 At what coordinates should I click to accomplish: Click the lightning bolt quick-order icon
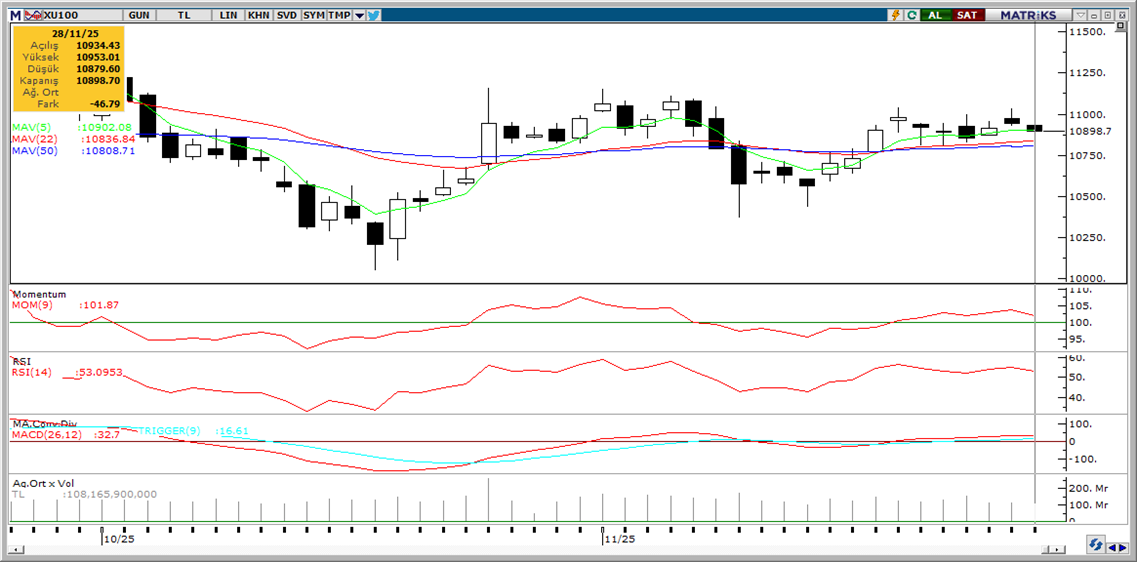click(x=896, y=15)
